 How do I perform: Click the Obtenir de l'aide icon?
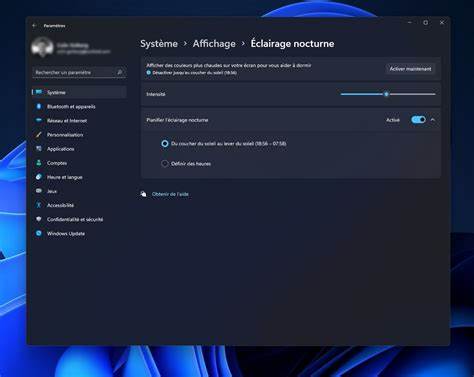(x=143, y=194)
